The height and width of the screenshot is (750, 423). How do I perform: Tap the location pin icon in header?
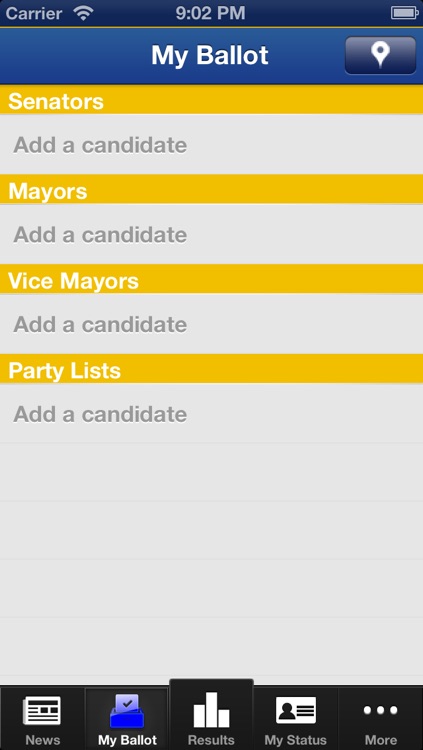[380, 55]
